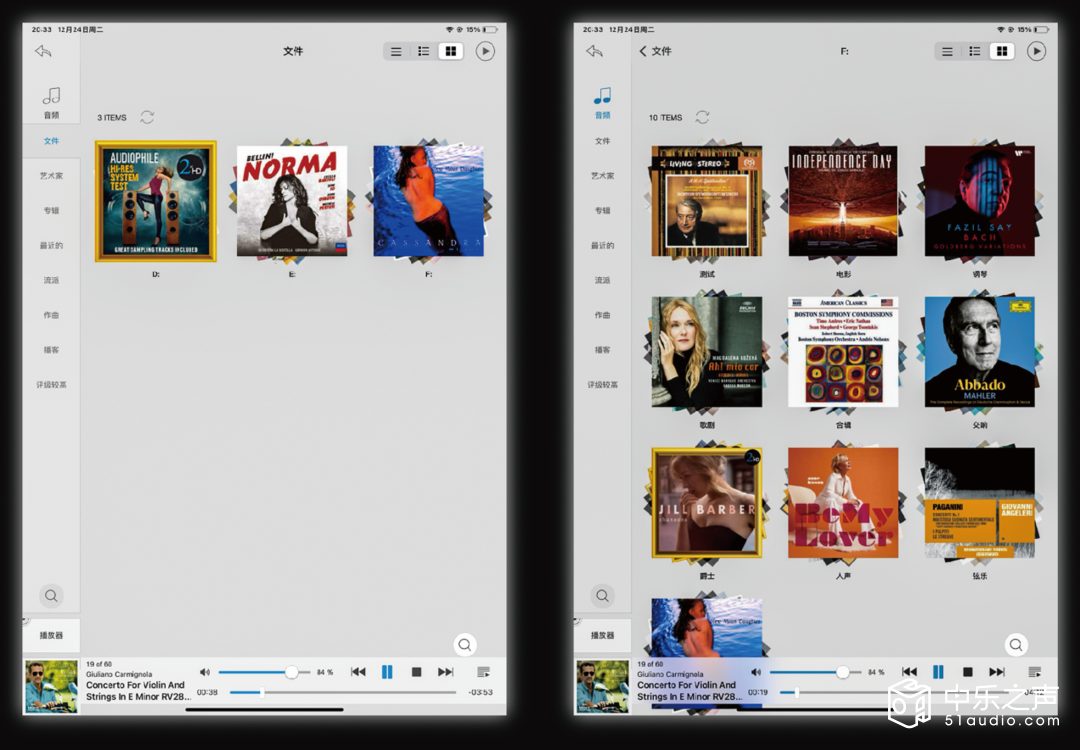Click play-all circle button in left screen
Screen dimensions: 1080x750
point(485,51)
